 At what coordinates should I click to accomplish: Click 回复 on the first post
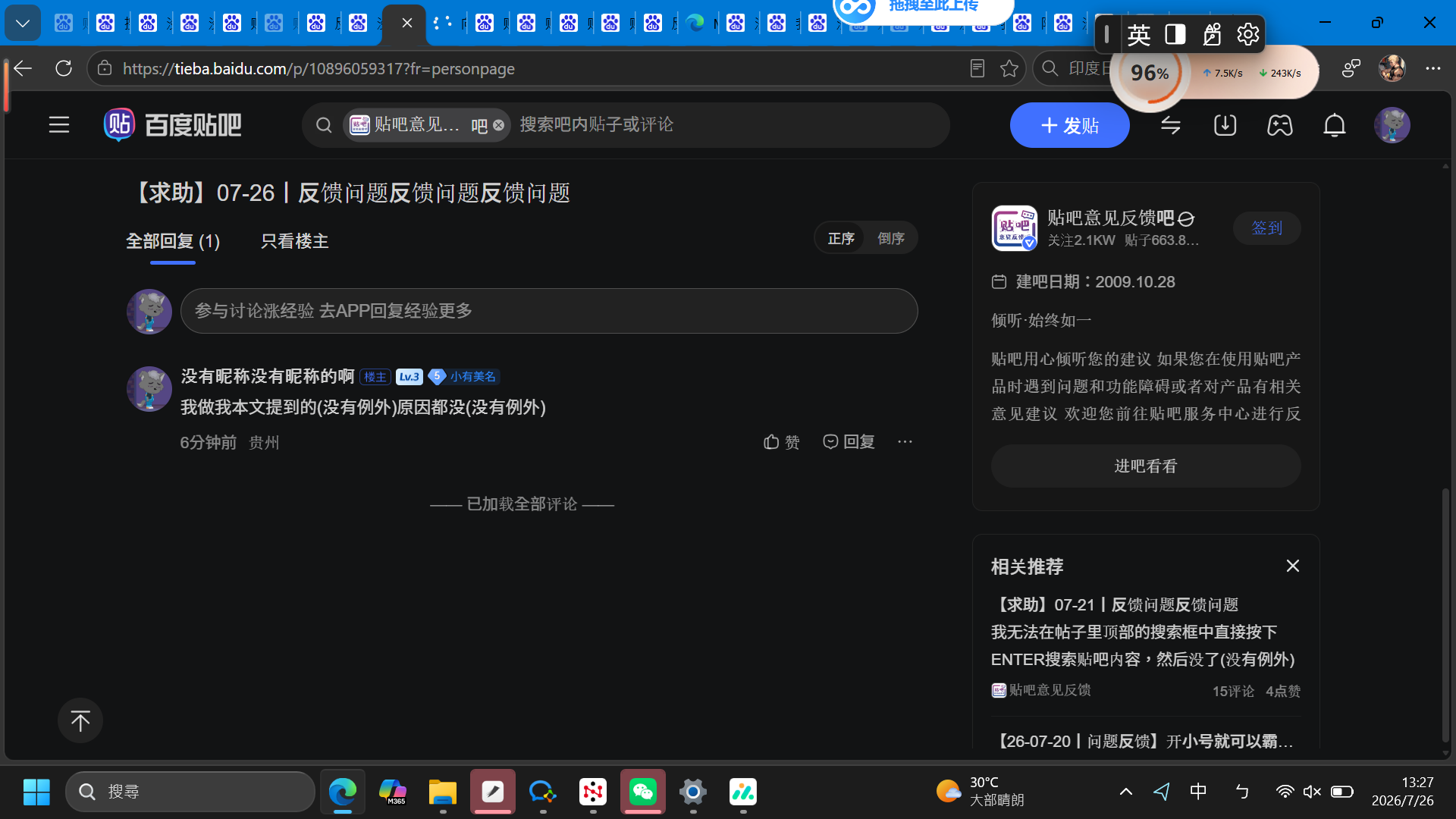click(849, 442)
